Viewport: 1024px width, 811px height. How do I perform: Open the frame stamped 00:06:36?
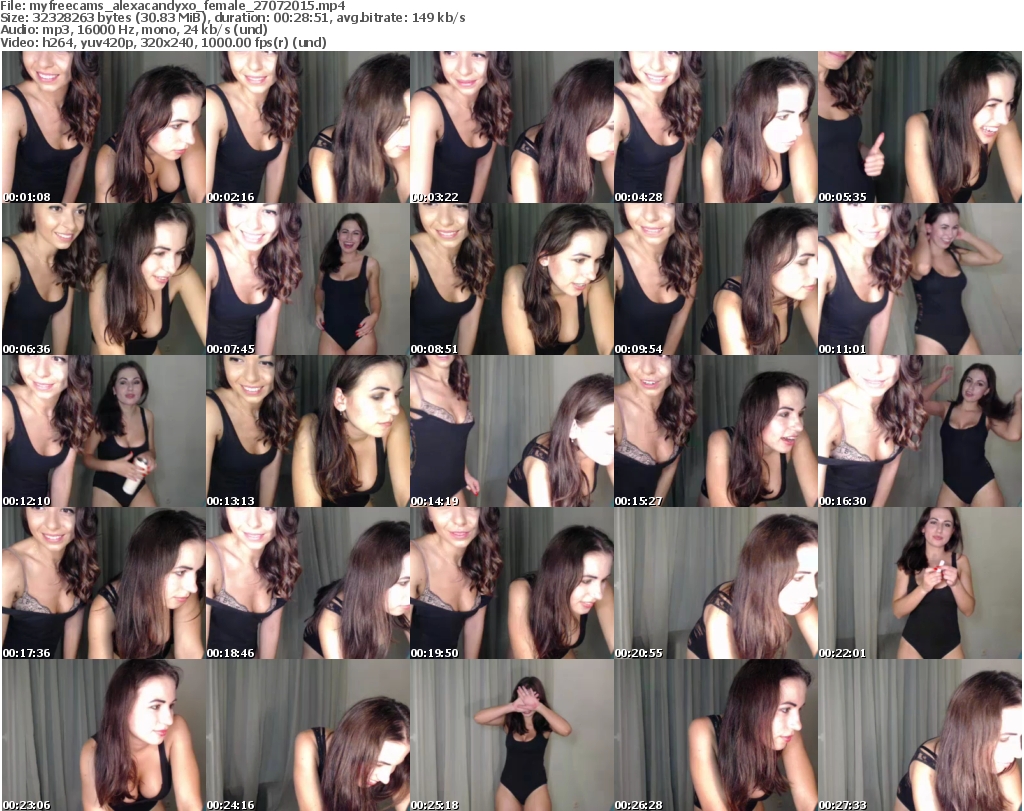pos(104,279)
